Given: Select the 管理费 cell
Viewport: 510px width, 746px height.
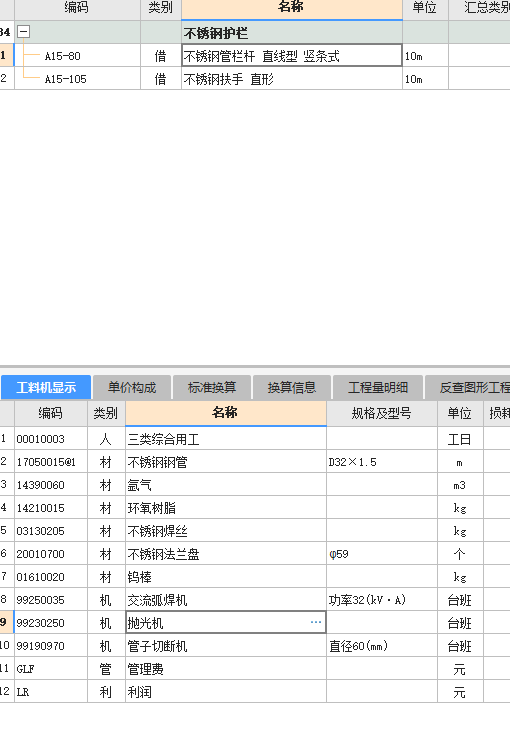Looking at the screenshot, I should coord(226,668).
